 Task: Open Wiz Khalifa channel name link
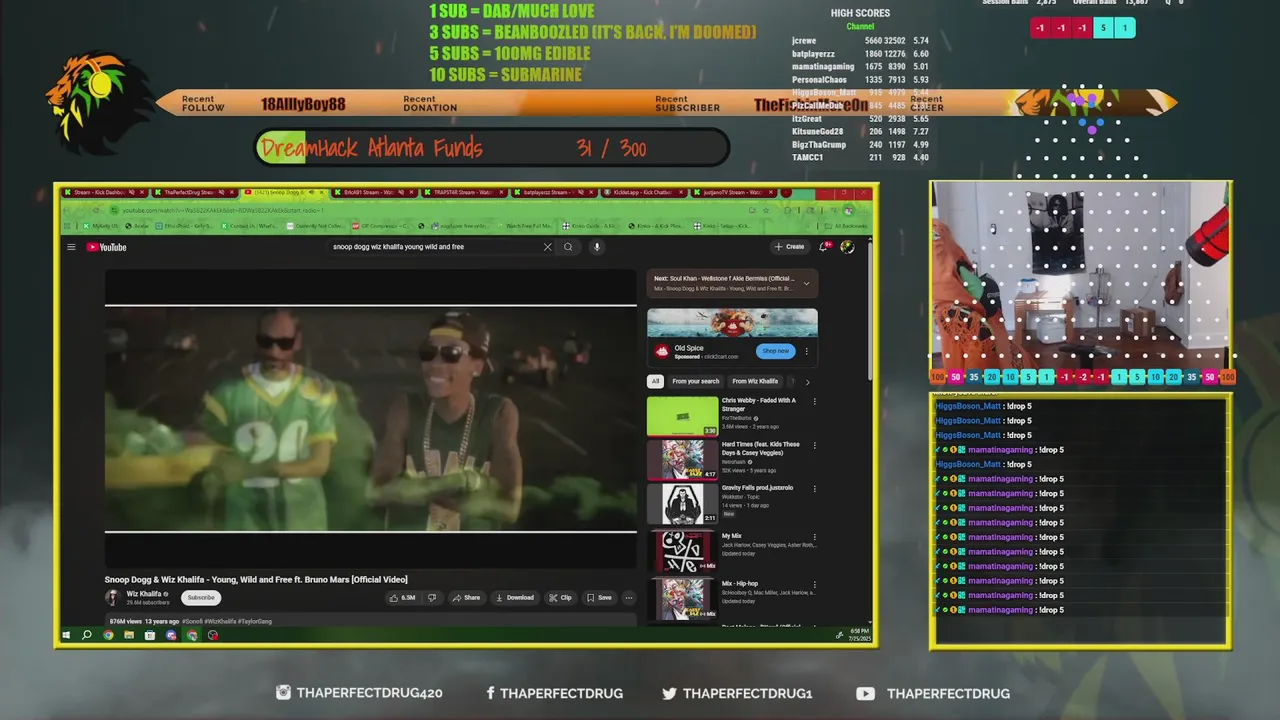coord(144,594)
